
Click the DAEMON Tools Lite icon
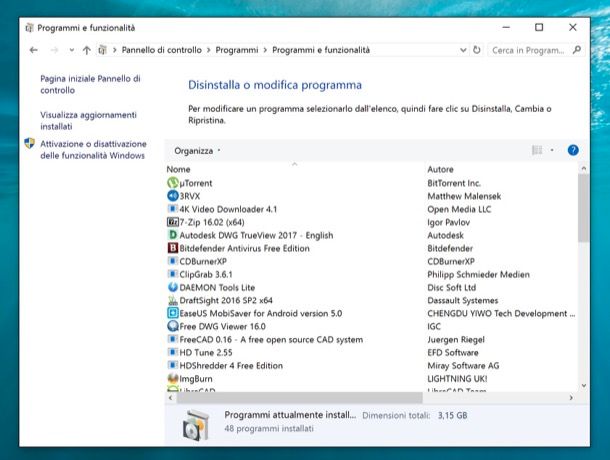(173, 287)
